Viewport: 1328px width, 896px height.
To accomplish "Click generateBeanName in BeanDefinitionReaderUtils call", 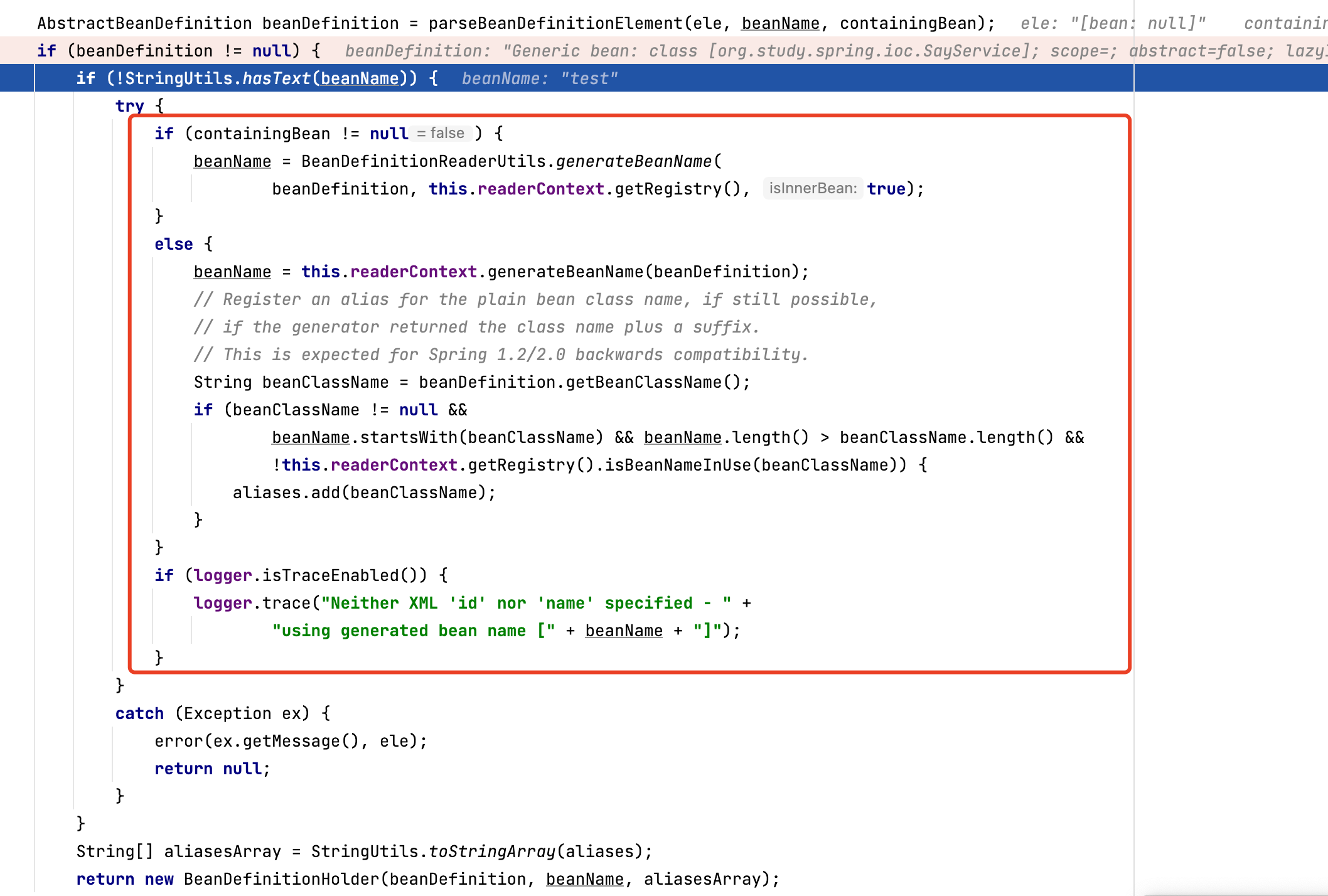I will [x=634, y=161].
